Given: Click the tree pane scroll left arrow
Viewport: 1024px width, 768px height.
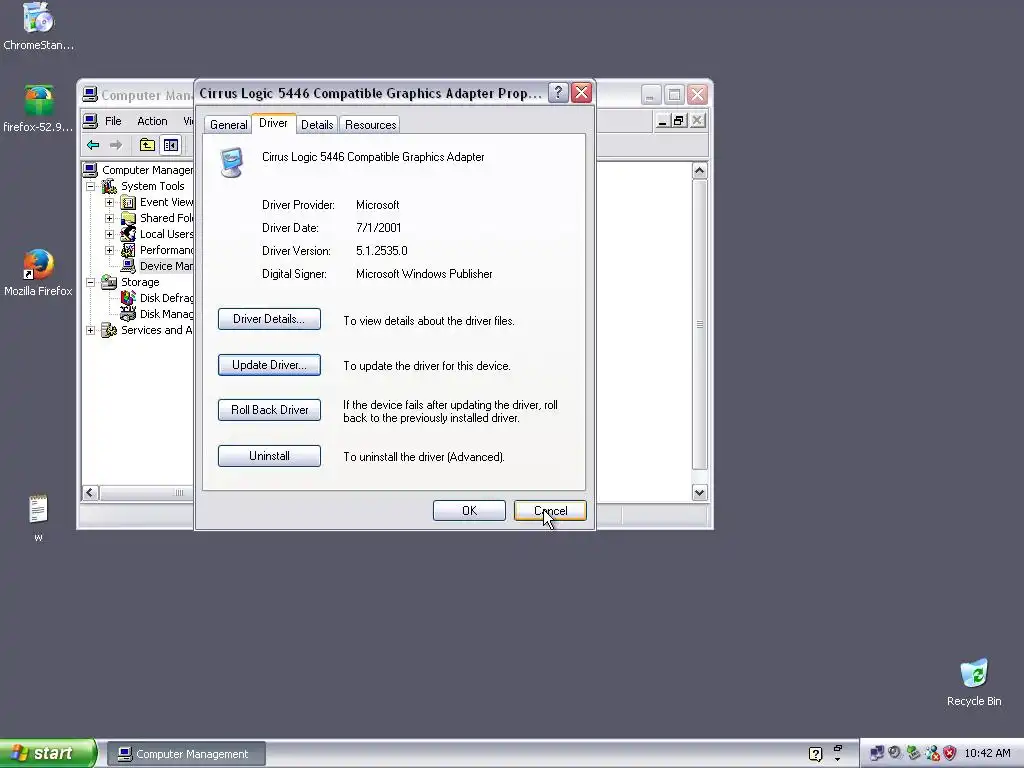Looking at the screenshot, I should tap(91, 492).
